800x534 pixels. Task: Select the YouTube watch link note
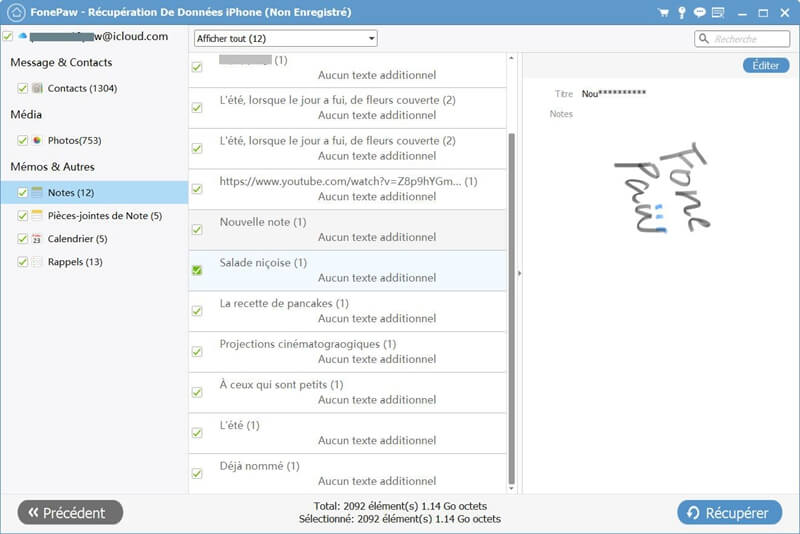coord(347,189)
